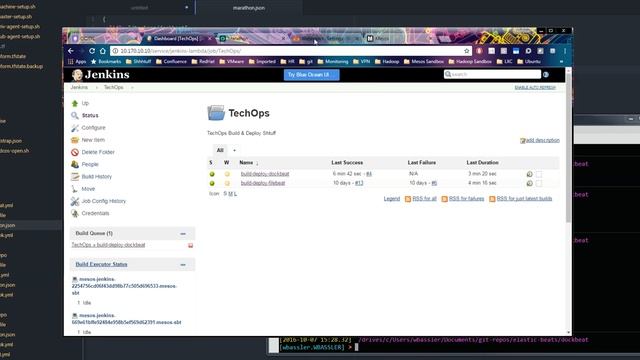This screenshot has height=360, width=640.
Task: Open the Confluence bookmarks folder
Action: click(171, 62)
